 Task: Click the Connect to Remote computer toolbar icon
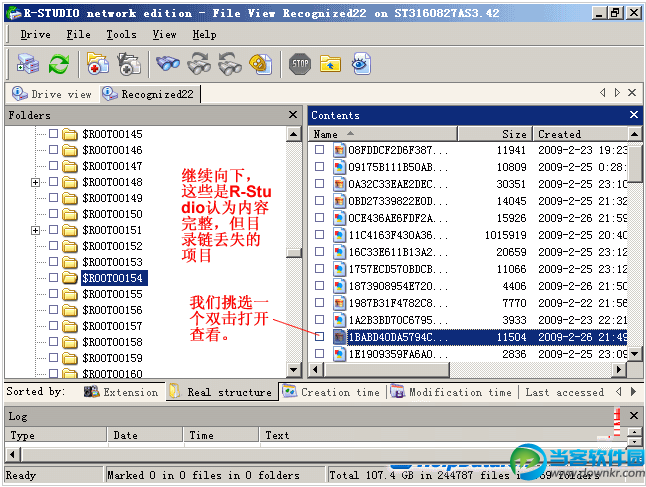(28, 64)
